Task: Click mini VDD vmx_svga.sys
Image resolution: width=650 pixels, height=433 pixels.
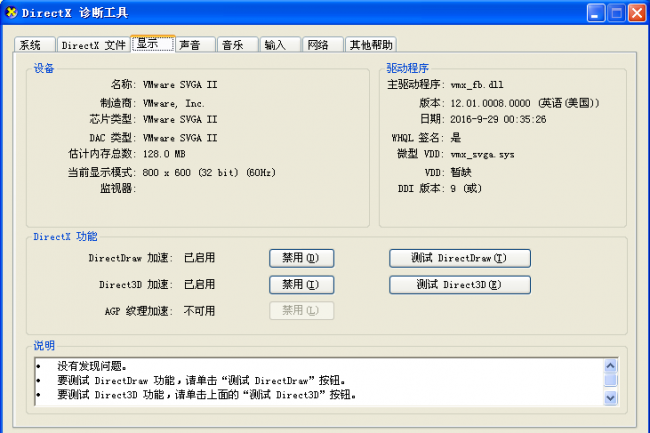Action: coord(483,155)
